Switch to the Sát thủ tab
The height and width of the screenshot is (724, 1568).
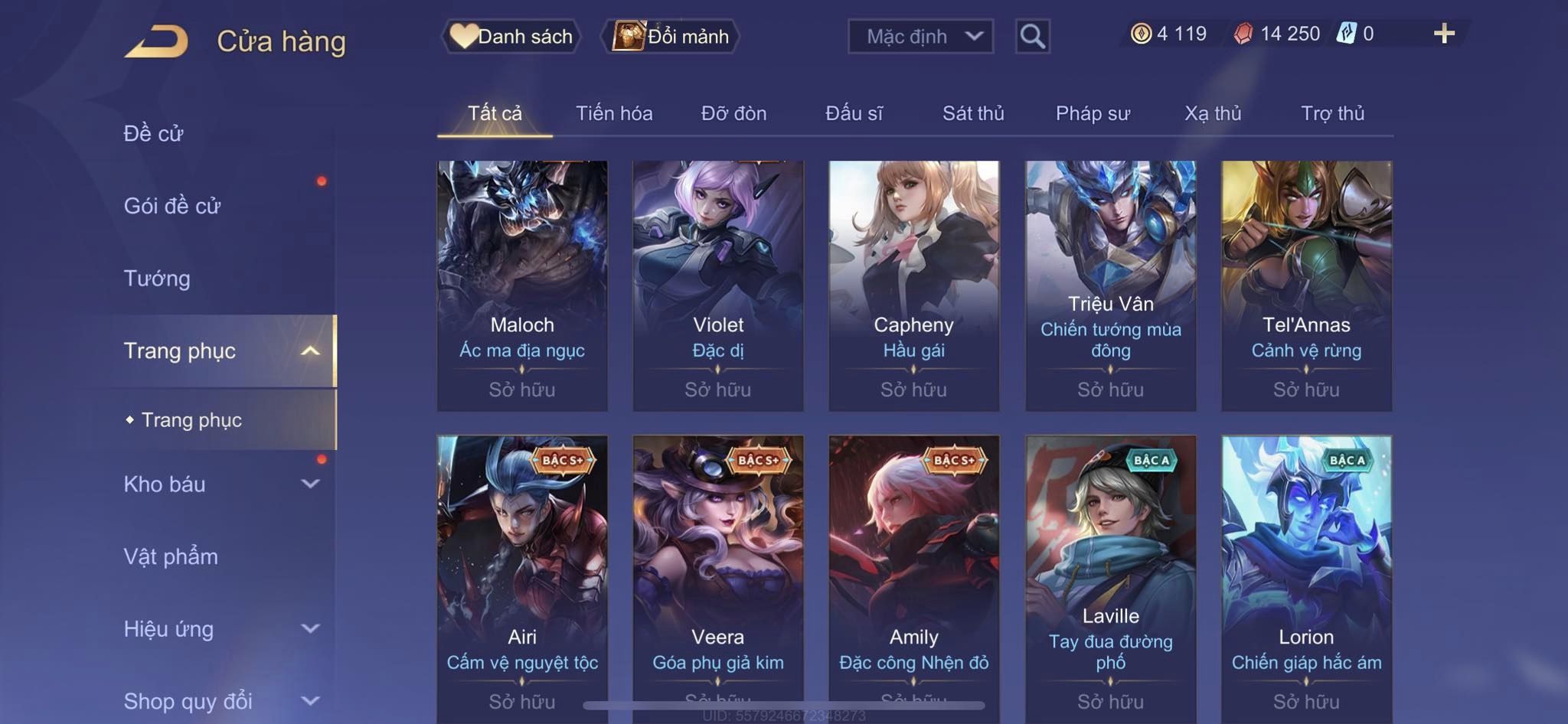tap(973, 113)
